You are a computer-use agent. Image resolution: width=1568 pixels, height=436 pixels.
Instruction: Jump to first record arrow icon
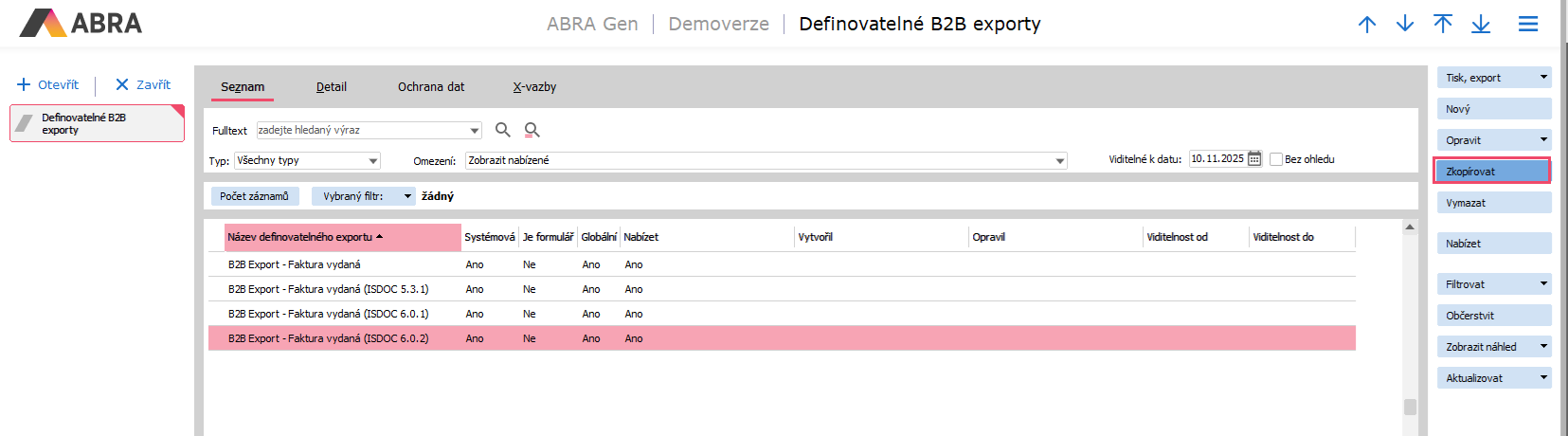(x=1443, y=24)
